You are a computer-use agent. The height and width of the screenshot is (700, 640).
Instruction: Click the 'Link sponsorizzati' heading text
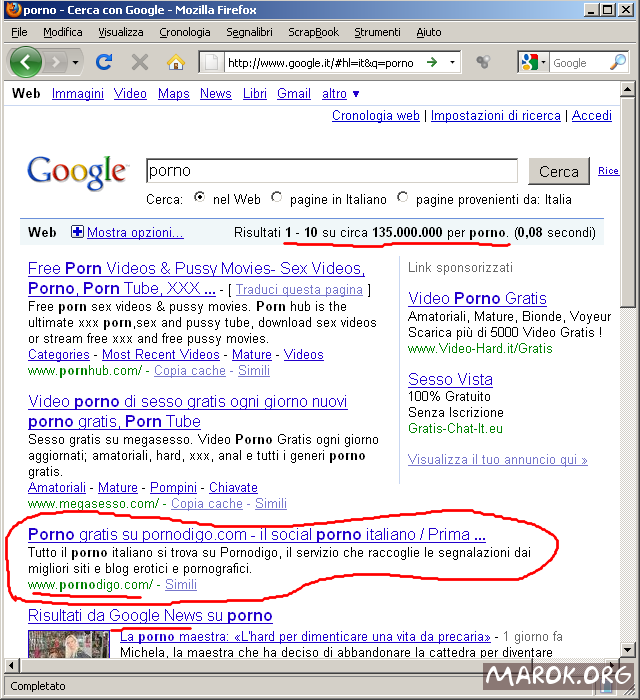[x=460, y=267]
